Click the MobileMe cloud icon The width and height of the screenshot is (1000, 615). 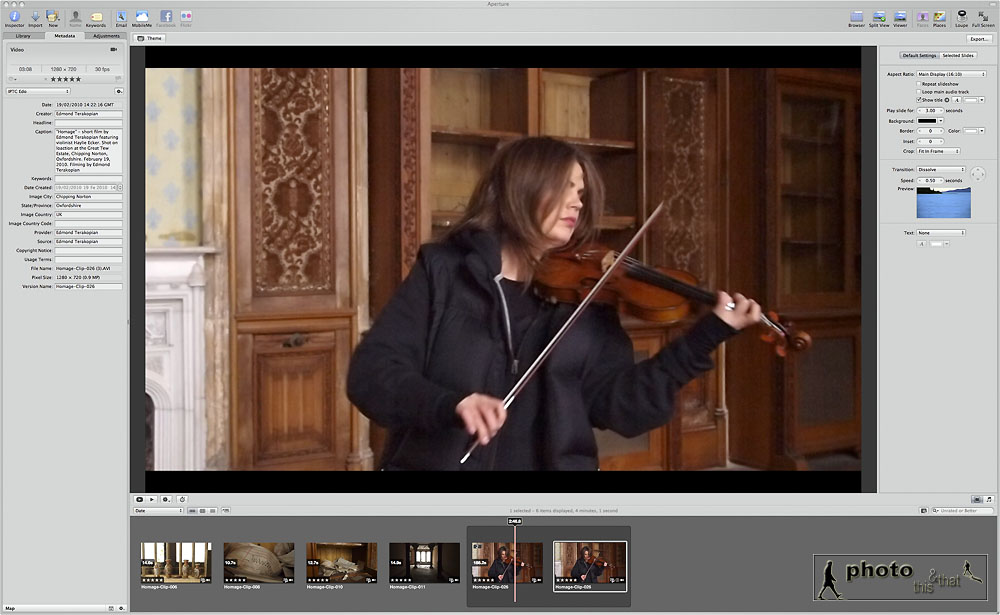click(x=142, y=16)
